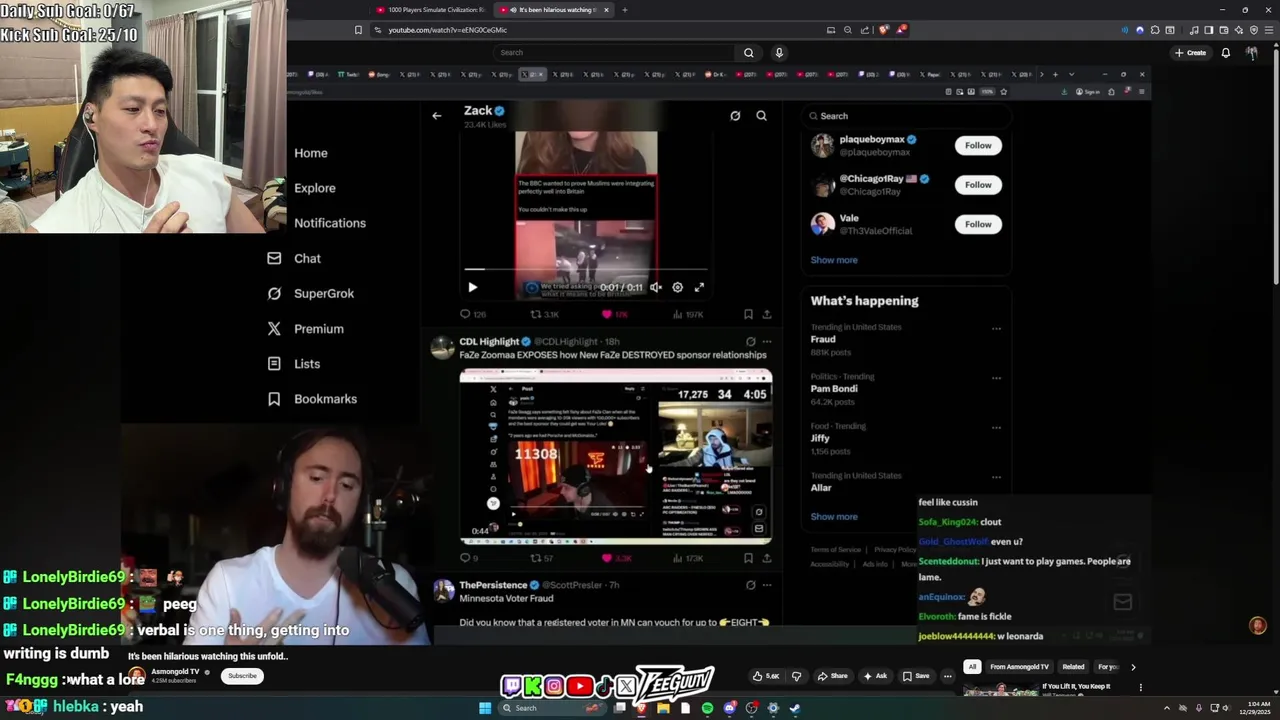Like the YouTube video
1280x720 pixels.
point(766,676)
